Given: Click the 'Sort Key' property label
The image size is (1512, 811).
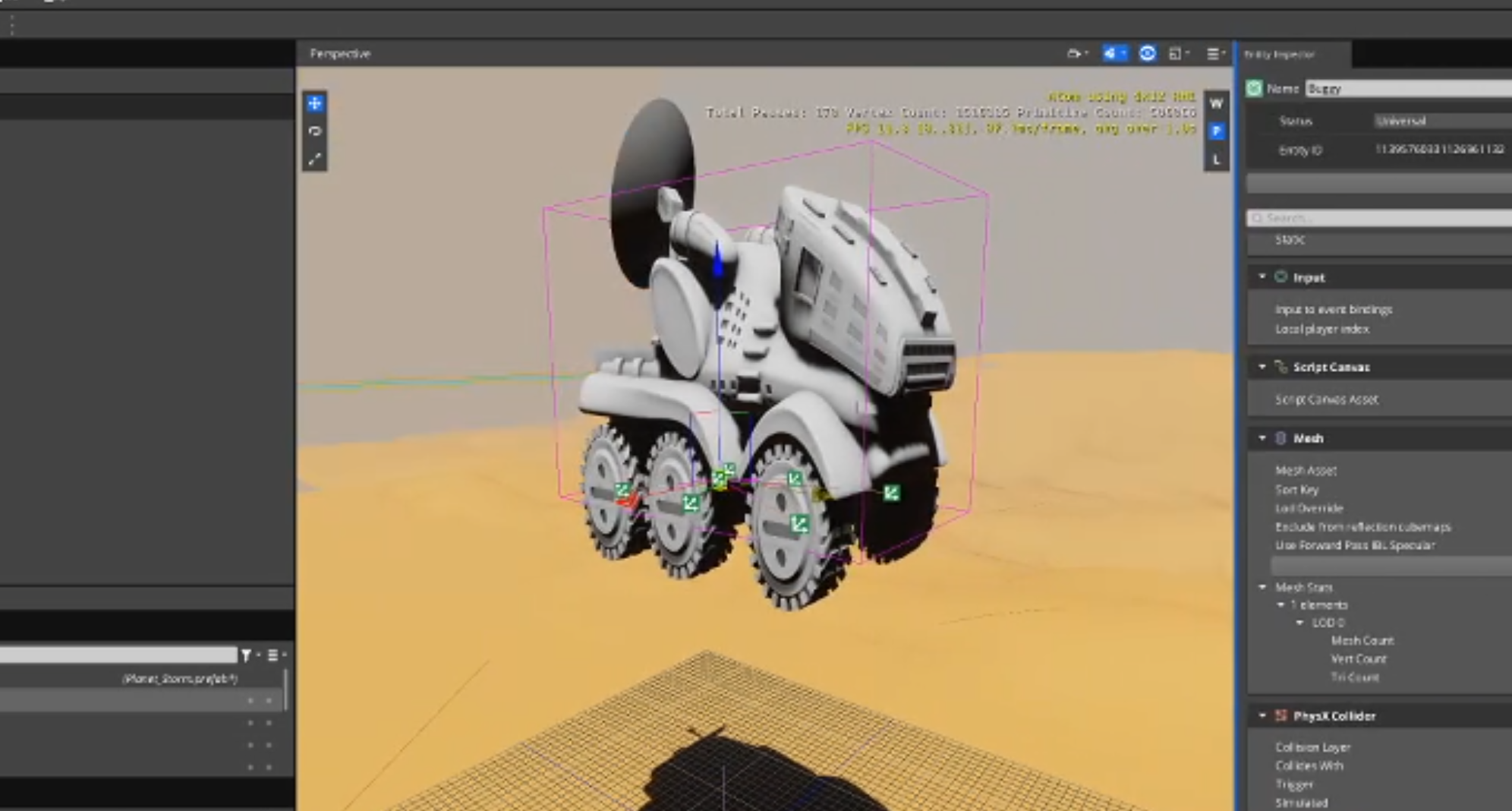Looking at the screenshot, I should coord(1297,490).
